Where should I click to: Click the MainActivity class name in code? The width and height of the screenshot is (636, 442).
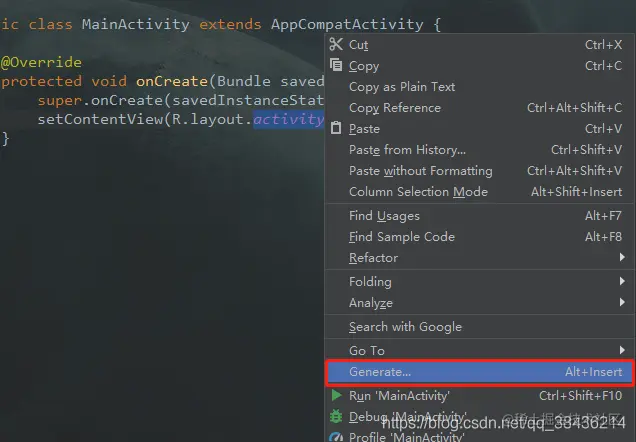pyautogui.click(x=135, y=24)
